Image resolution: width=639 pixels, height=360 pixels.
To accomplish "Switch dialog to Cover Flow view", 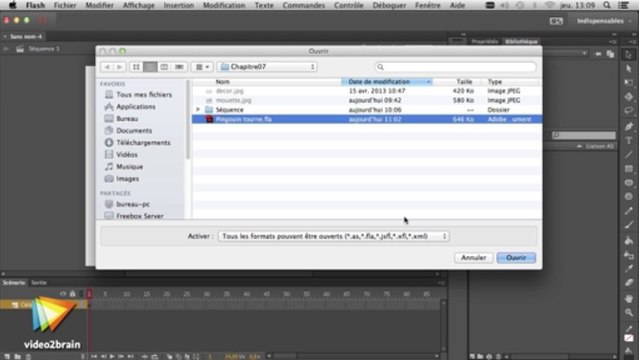I will (179, 67).
